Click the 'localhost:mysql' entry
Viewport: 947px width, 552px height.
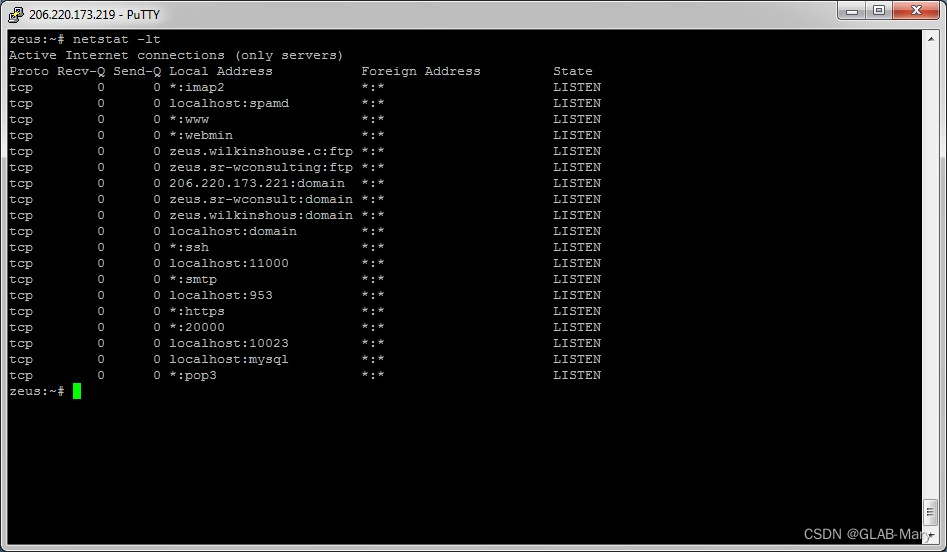click(x=229, y=359)
